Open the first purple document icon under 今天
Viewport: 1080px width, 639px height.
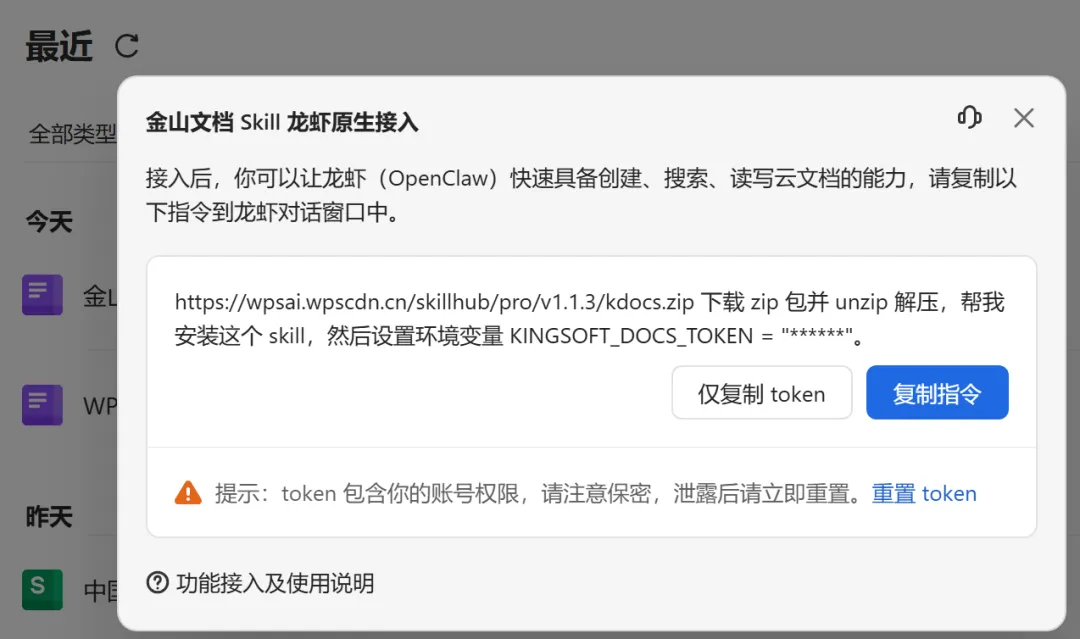(42, 295)
